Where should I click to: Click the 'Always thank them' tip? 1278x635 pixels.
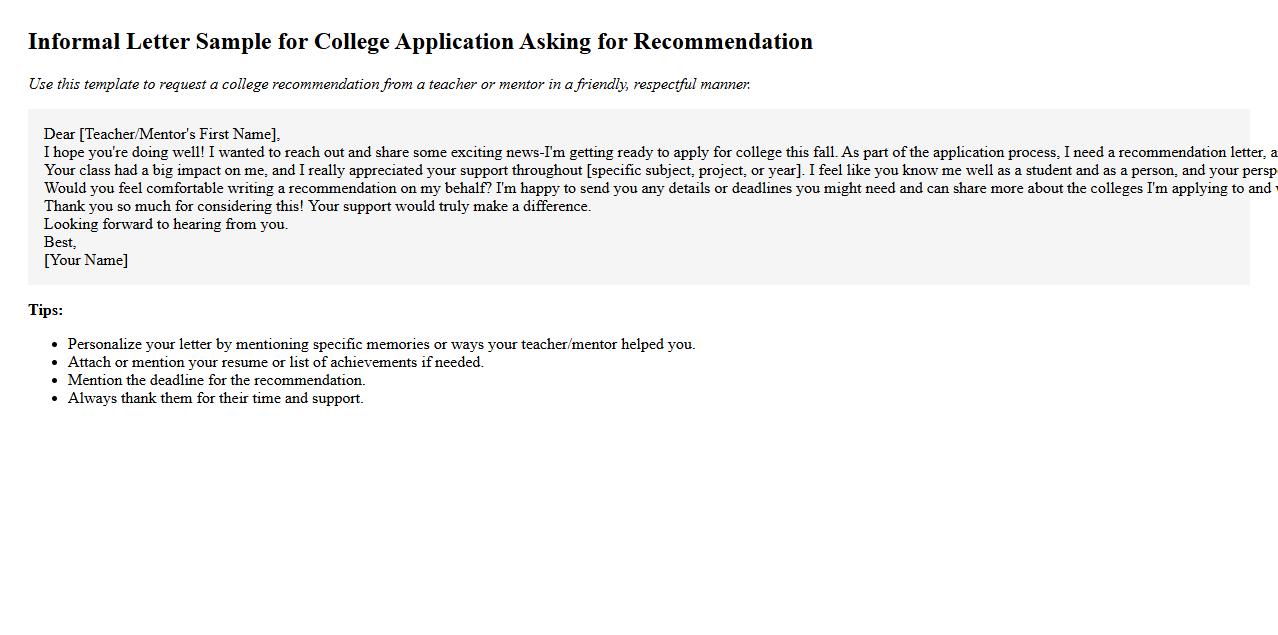[x=215, y=398]
